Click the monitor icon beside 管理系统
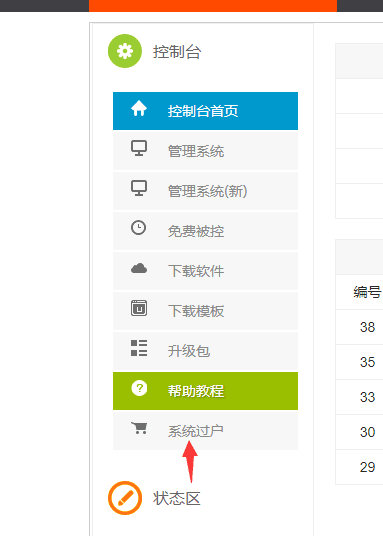 pyautogui.click(x=139, y=148)
